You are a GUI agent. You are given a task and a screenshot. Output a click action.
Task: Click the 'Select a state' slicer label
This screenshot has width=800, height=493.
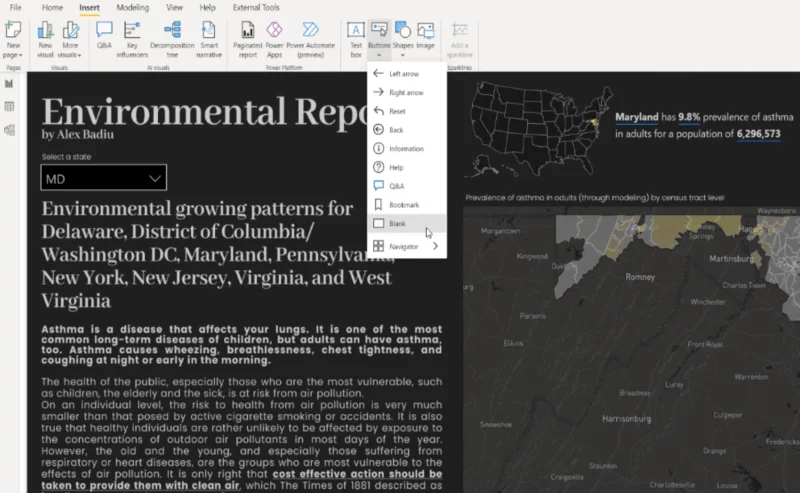[x=66, y=157]
